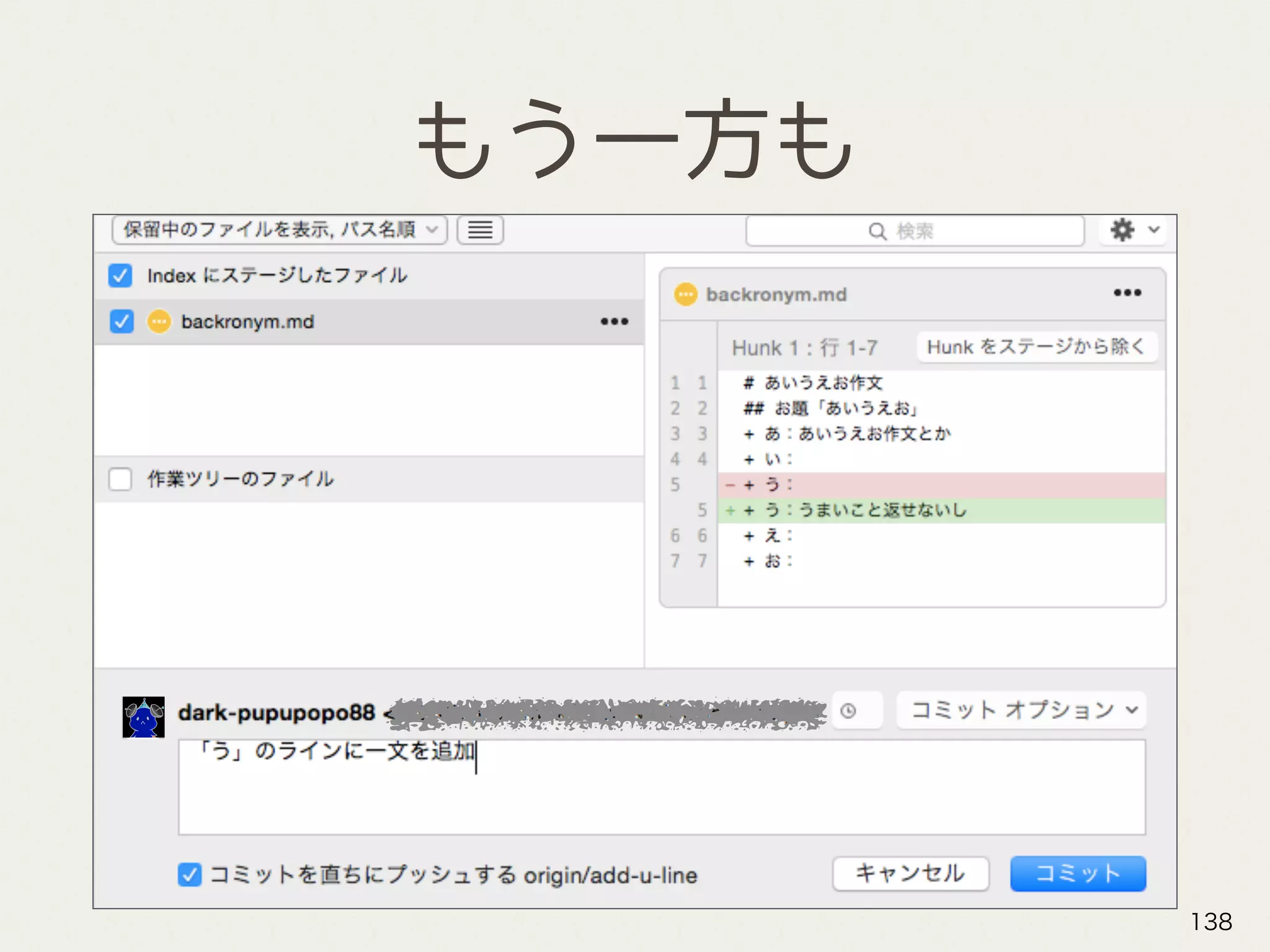Disable push immediately to origin/add-u-line checkbox
1270x952 pixels.
click(x=190, y=875)
